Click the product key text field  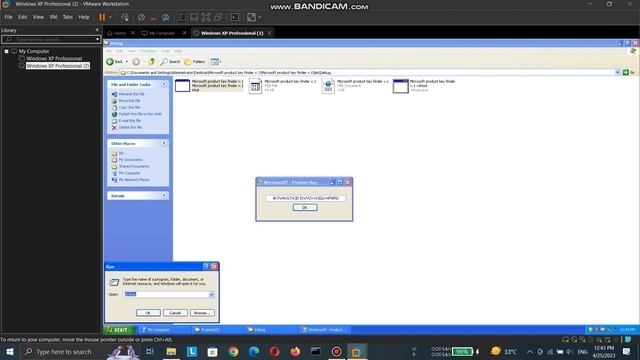[x=305, y=198]
